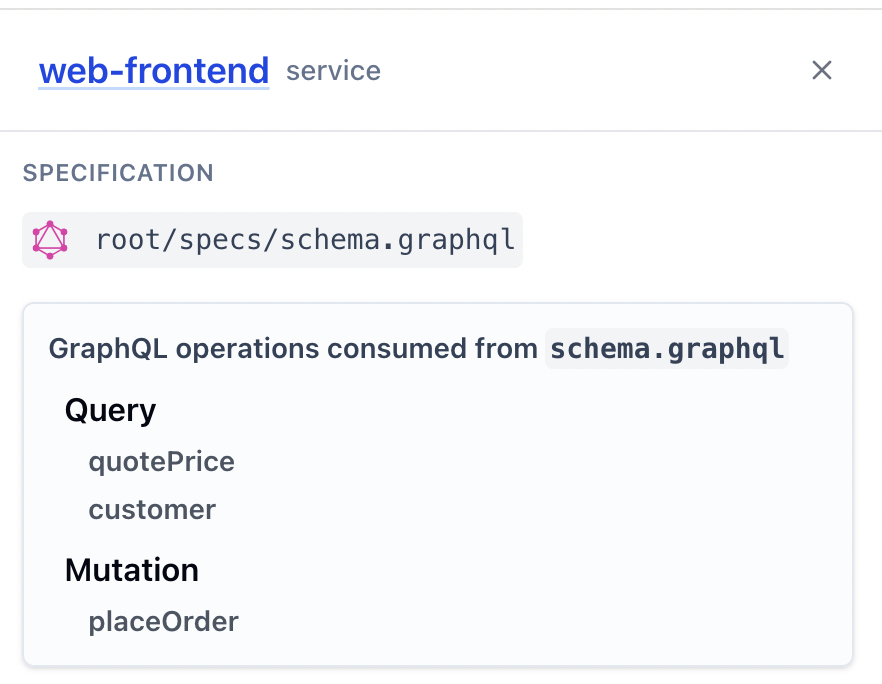Select the placeOrder mutation operation

163,622
